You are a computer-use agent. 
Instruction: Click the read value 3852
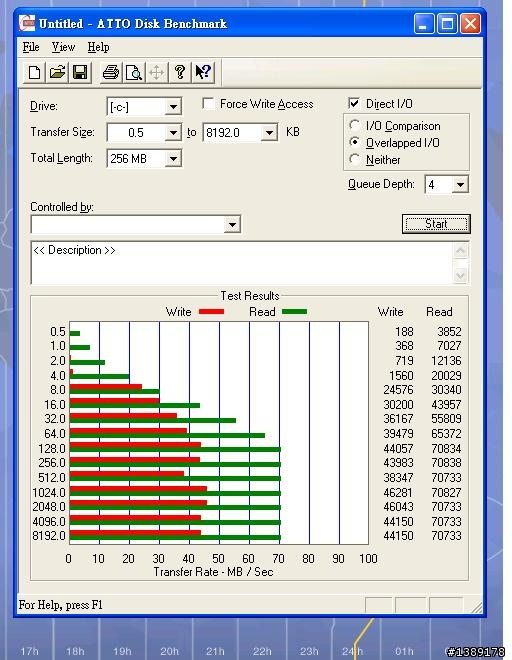click(449, 332)
